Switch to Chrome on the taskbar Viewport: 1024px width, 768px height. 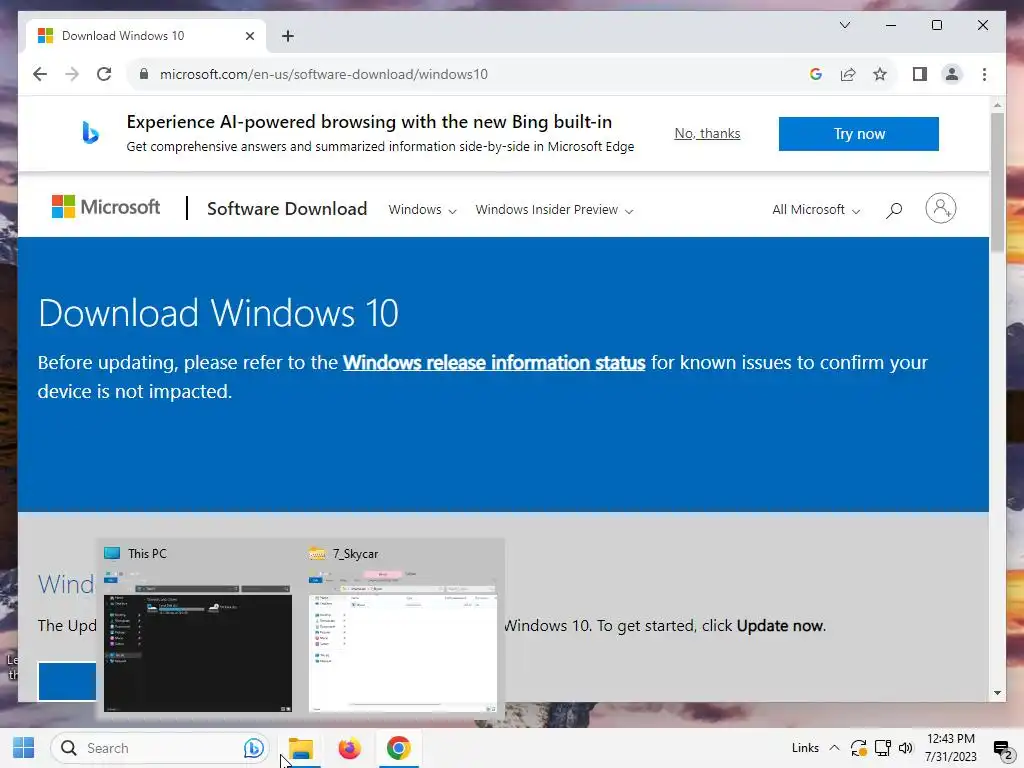click(x=398, y=748)
